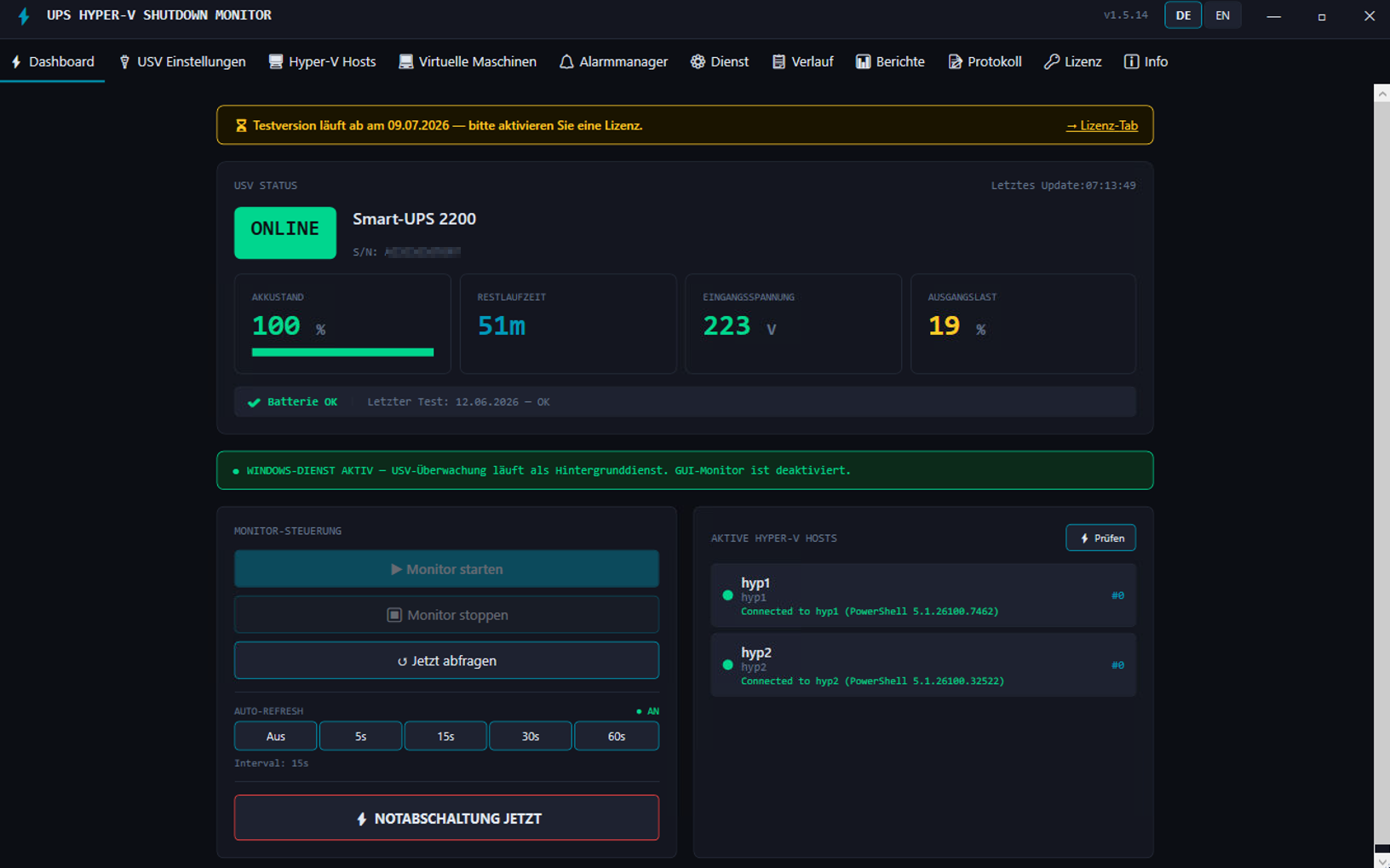
Task: Click the Dashboard tab bolt icon
Action: 16,61
